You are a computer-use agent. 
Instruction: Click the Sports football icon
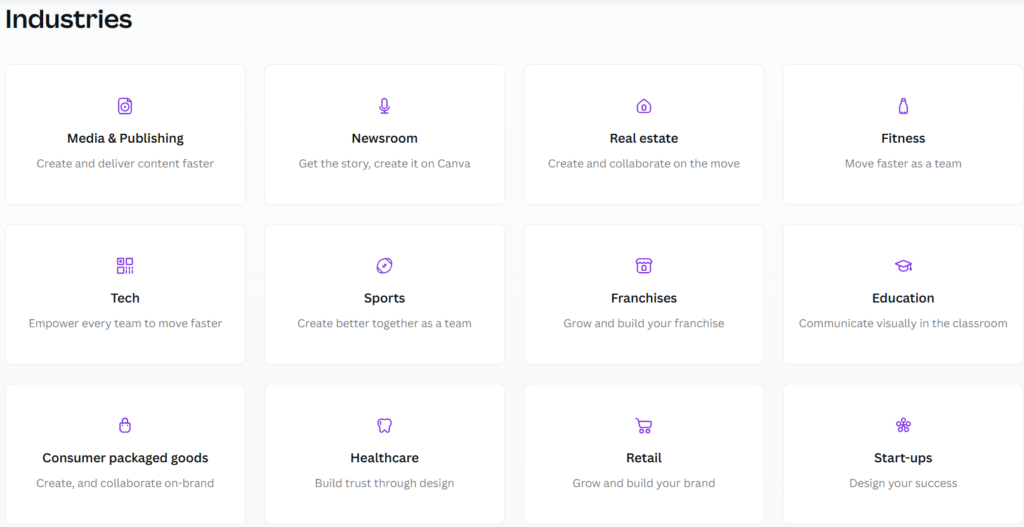click(x=384, y=266)
